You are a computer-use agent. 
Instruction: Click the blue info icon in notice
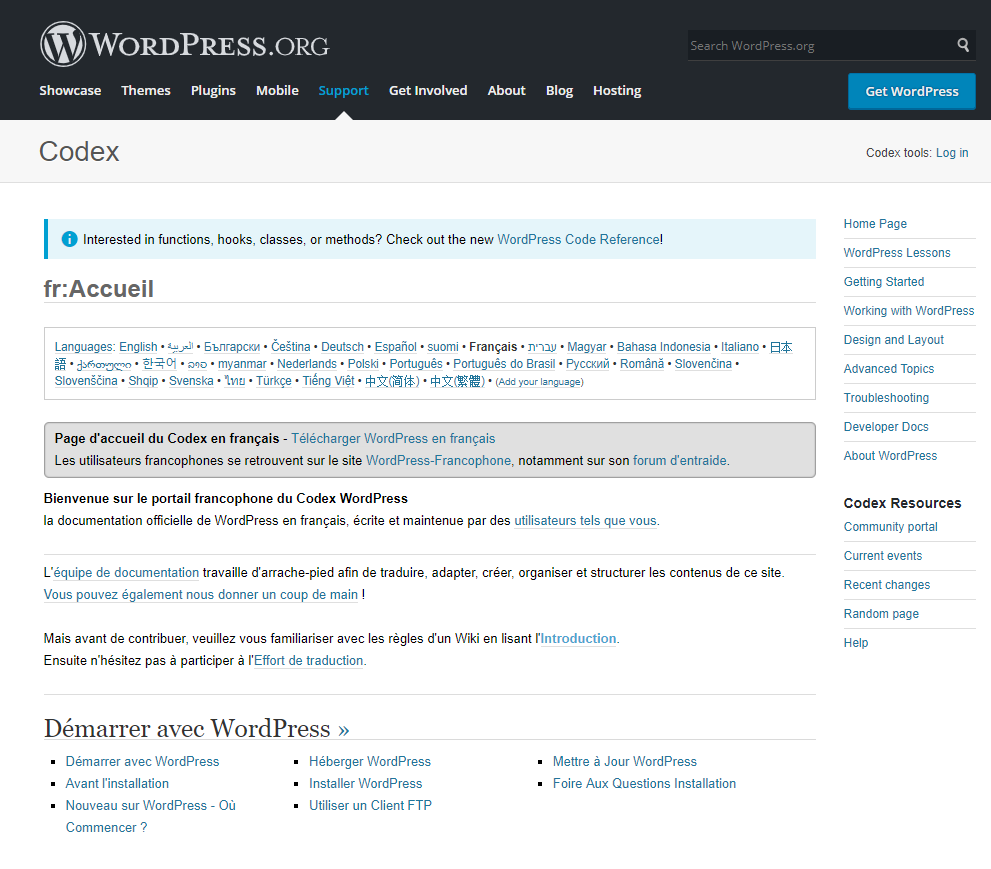click(69, 239)
